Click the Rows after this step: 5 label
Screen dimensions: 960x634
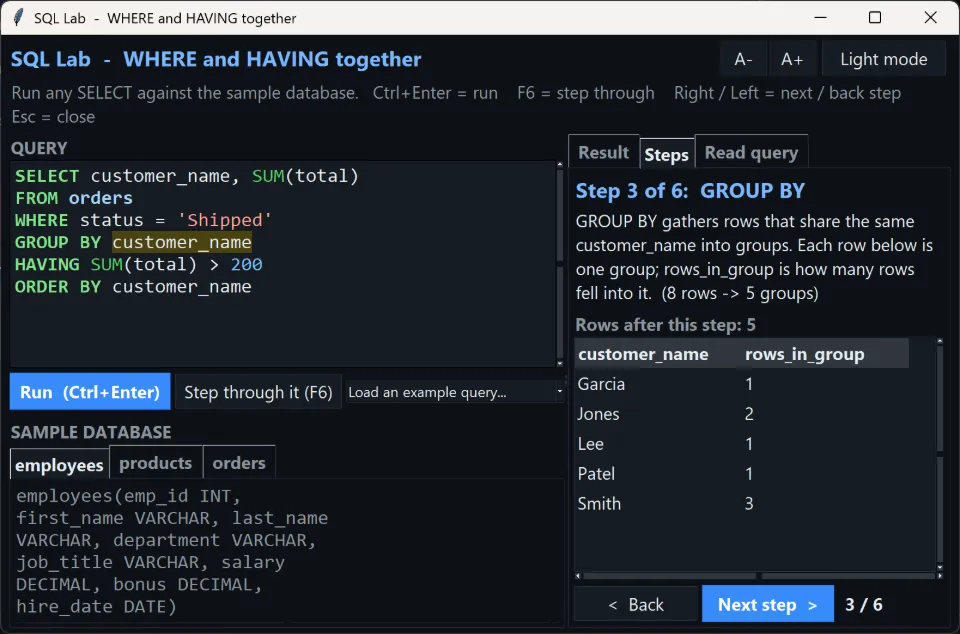665,324
